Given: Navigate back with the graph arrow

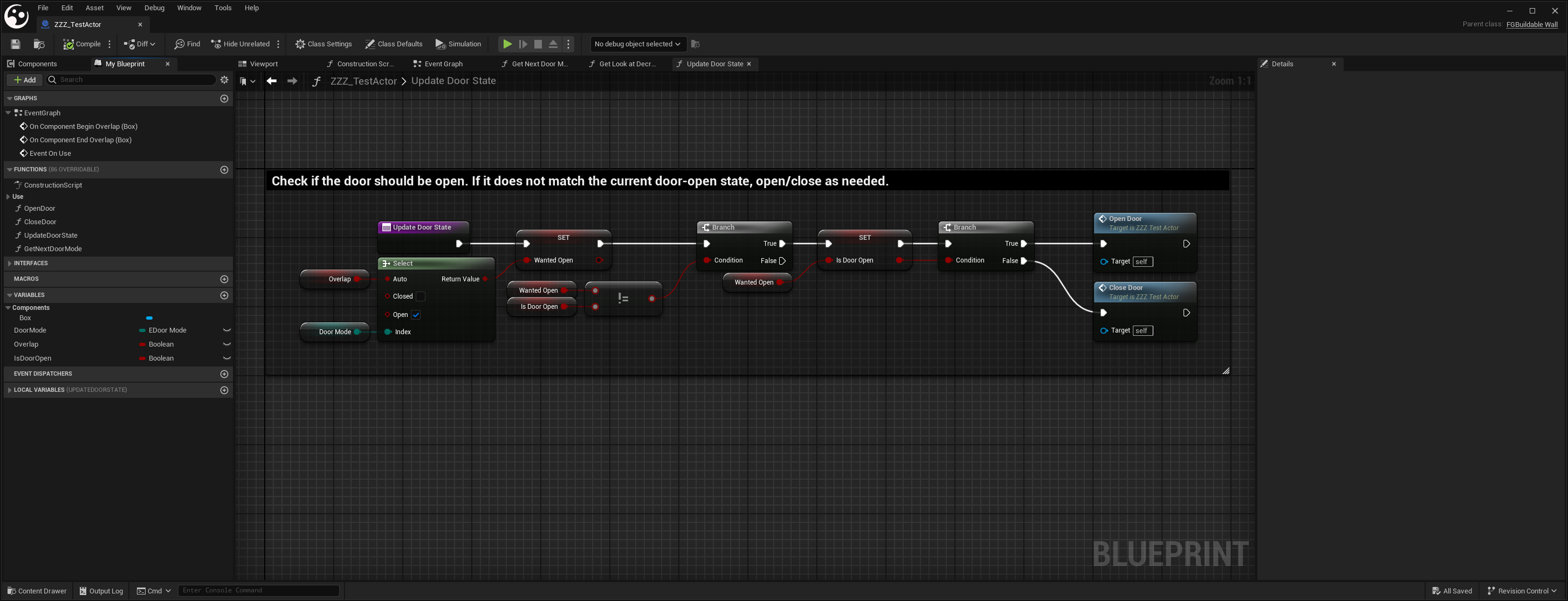Looking at the screenshot, I should pos(271,81).
